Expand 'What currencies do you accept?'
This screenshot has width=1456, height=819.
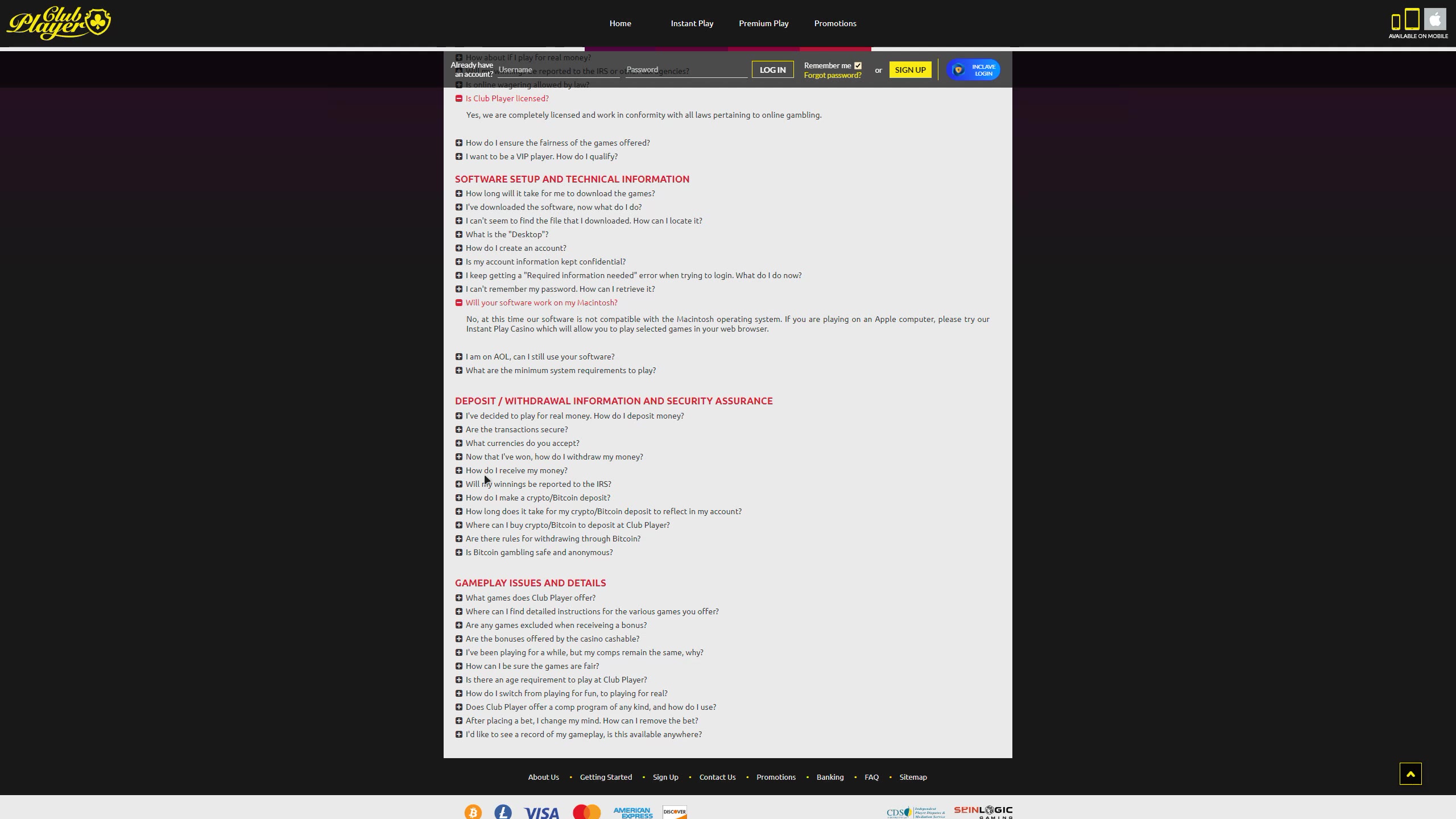(522, 443)
